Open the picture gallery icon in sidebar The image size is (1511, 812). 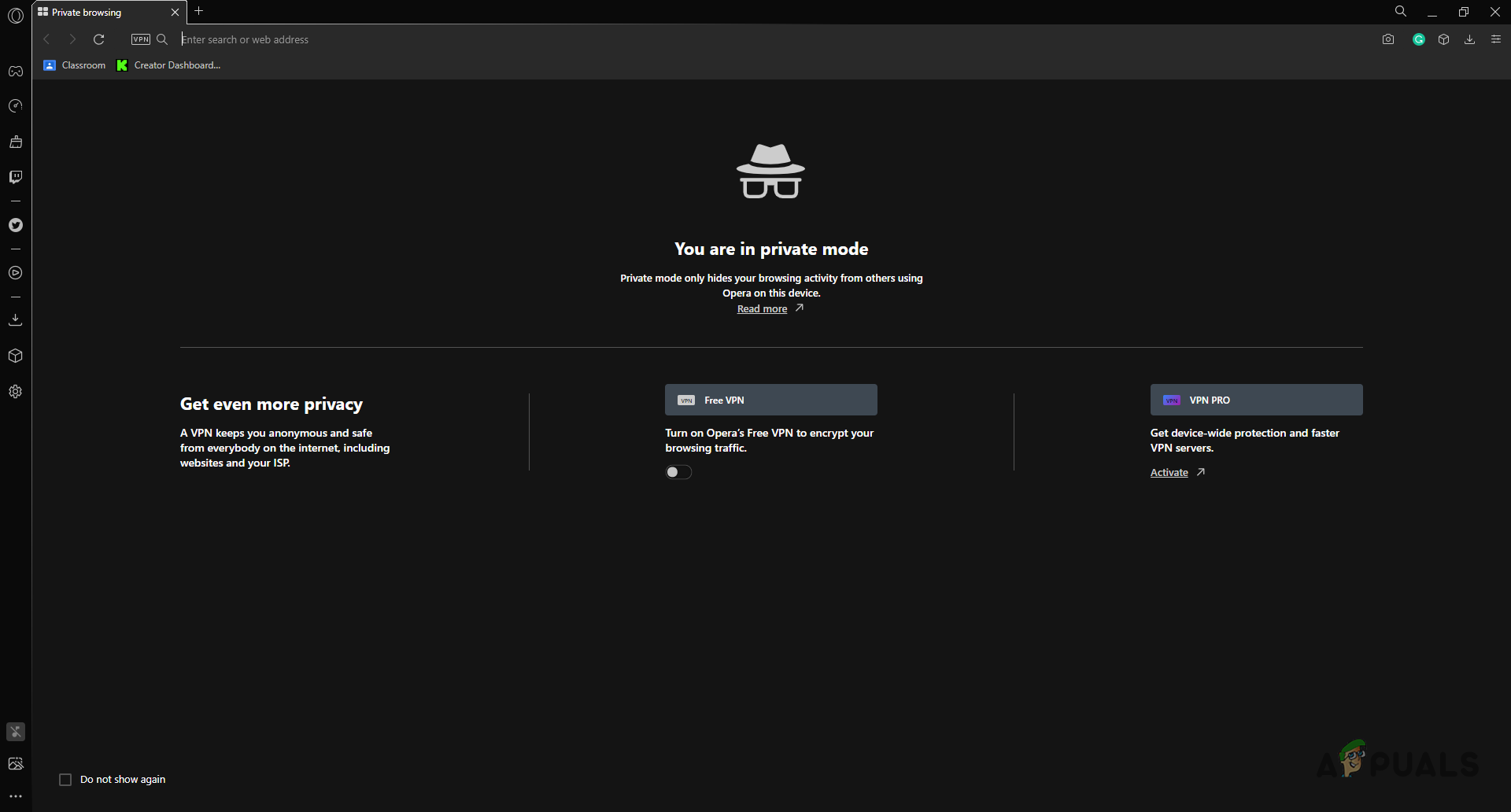pyautogui.click(x=16, y=764)
